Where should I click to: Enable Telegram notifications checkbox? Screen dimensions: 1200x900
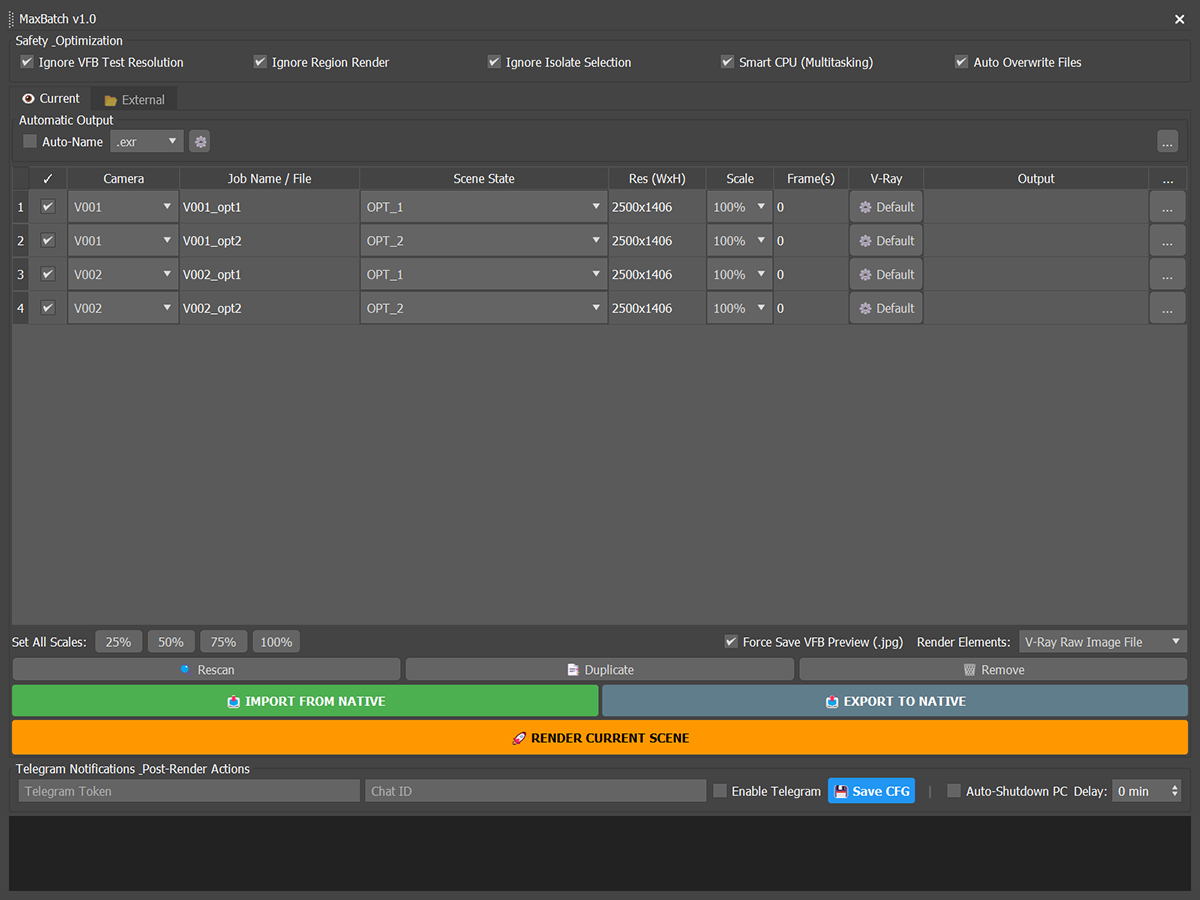click(720, 791)
